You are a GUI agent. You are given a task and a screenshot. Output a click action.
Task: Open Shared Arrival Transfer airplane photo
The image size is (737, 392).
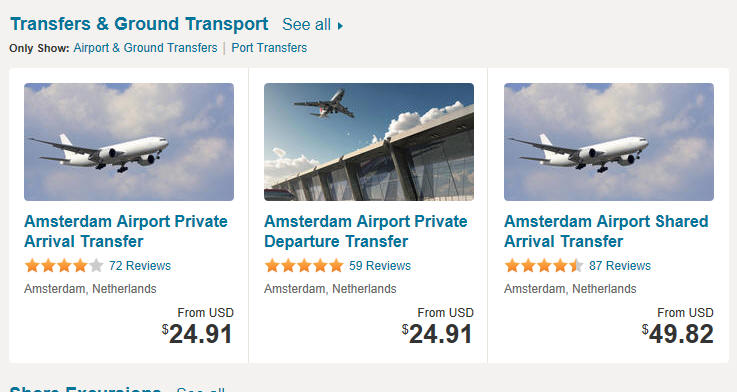point(609,142)
